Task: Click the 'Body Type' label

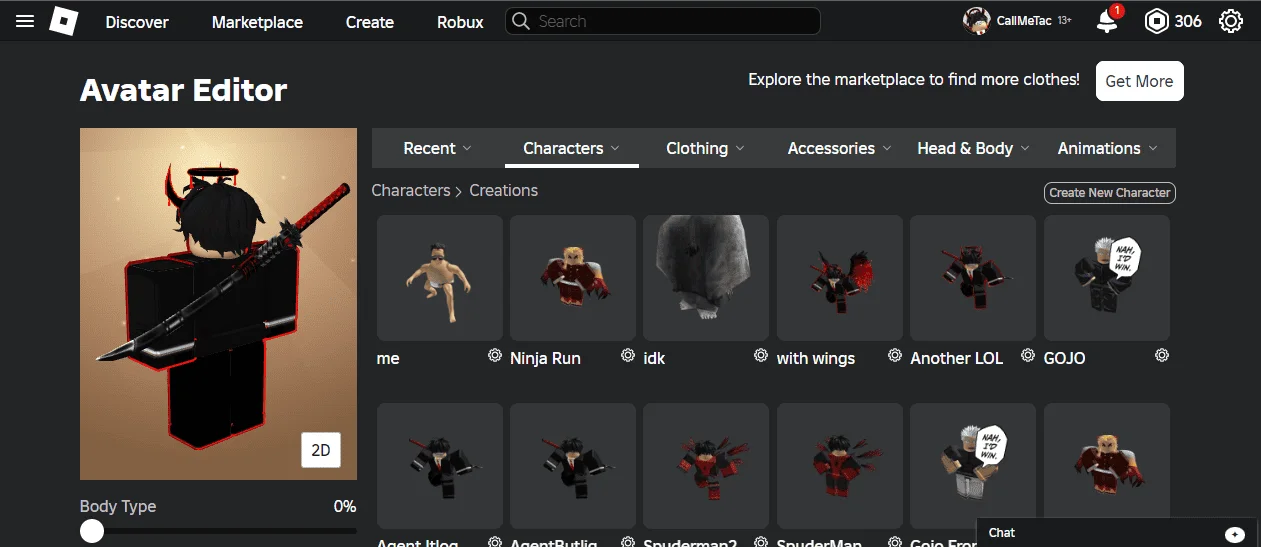Action: (118, 506)
